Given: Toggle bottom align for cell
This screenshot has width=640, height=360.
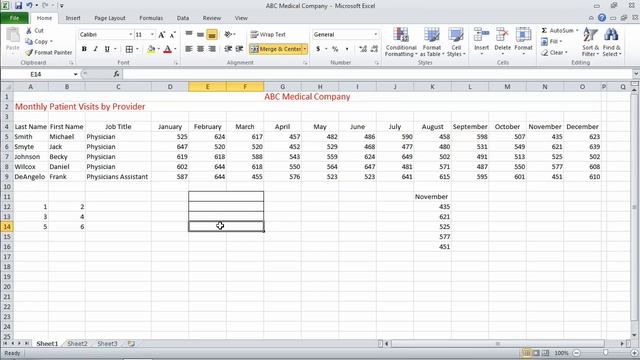Looking at the screenshot, I should 212,35.
